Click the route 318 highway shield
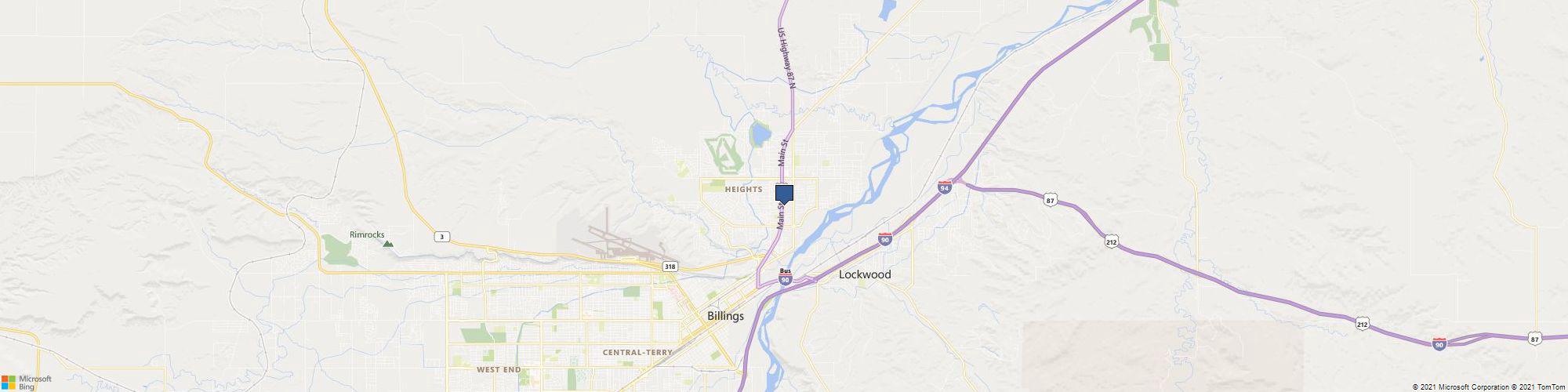Viewport: 1568px width, 392px height. [670, 267]
